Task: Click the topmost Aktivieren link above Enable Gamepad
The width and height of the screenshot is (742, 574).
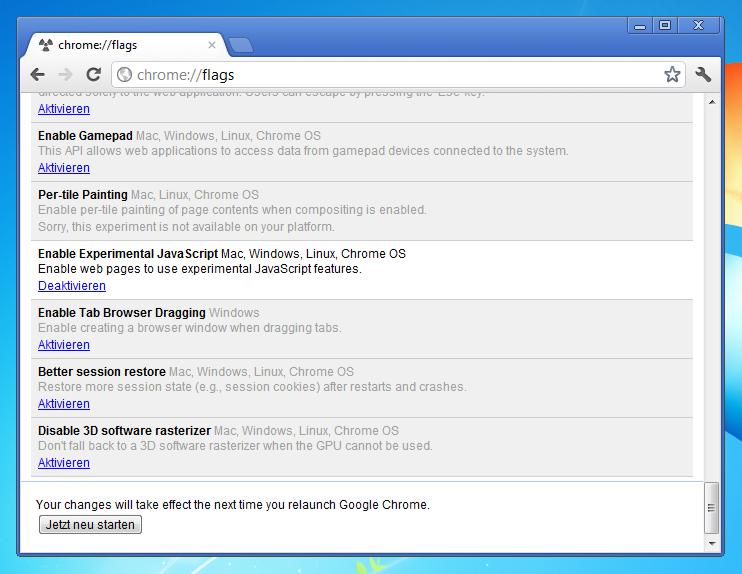Action: point(64,109)
